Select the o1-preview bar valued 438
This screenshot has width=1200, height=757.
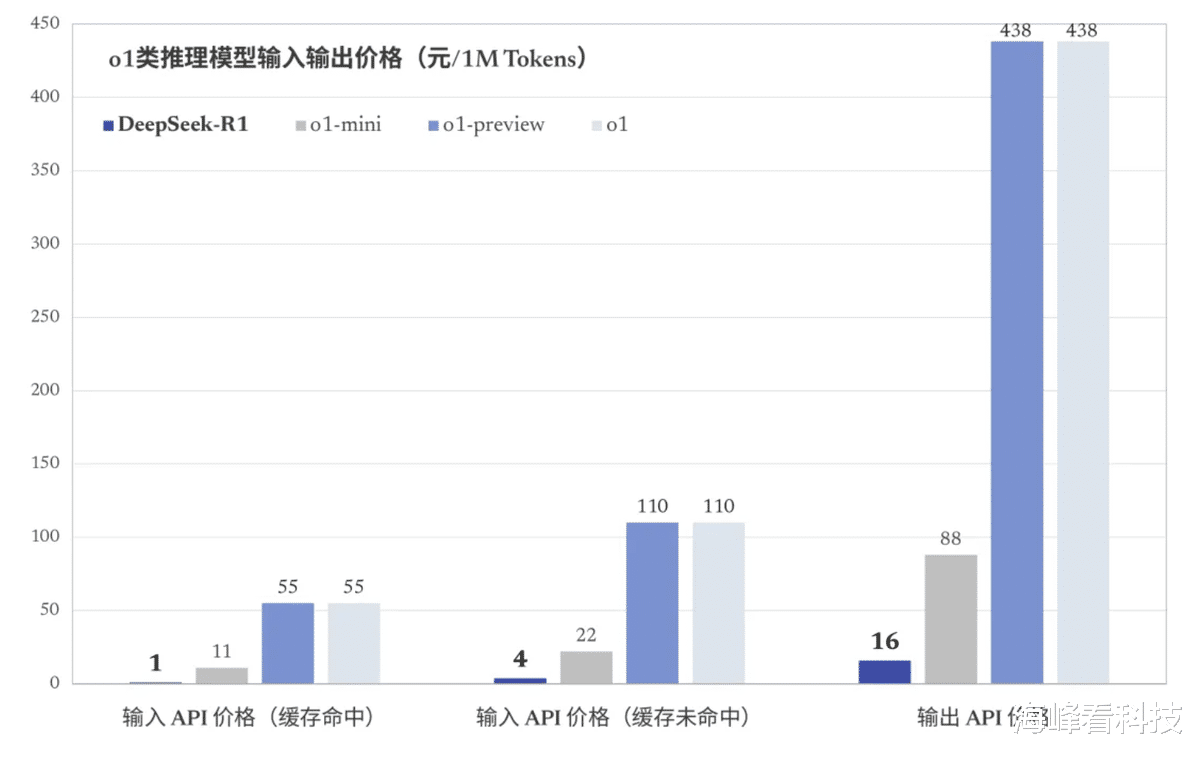[1017, 363]
